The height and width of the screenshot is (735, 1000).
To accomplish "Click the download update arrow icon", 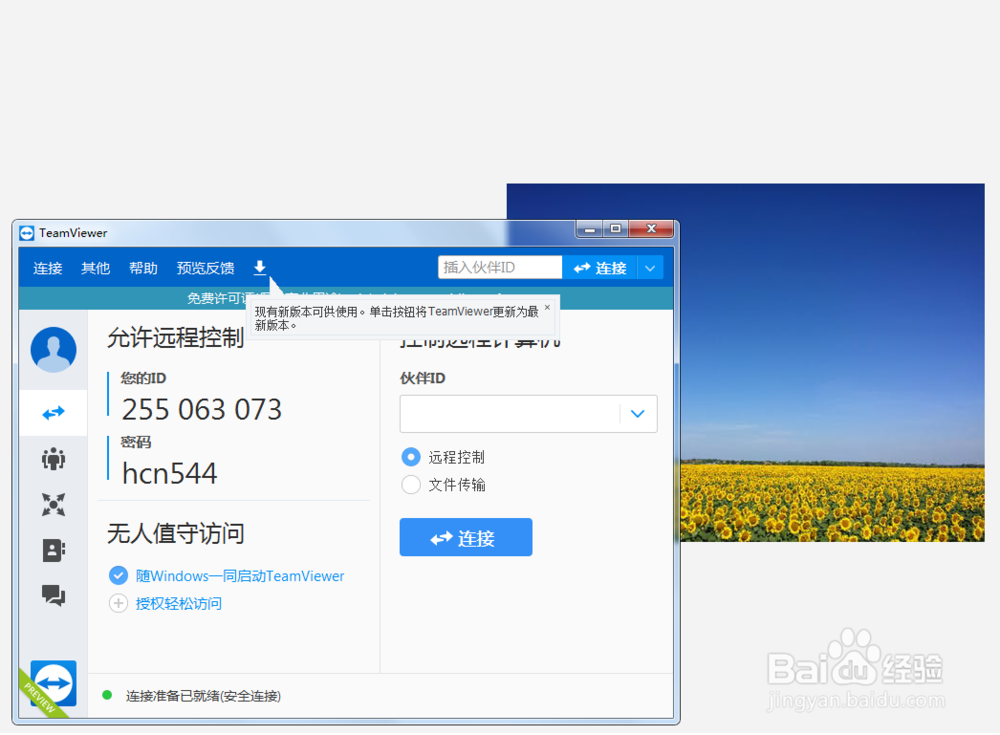I will point(260,267).
